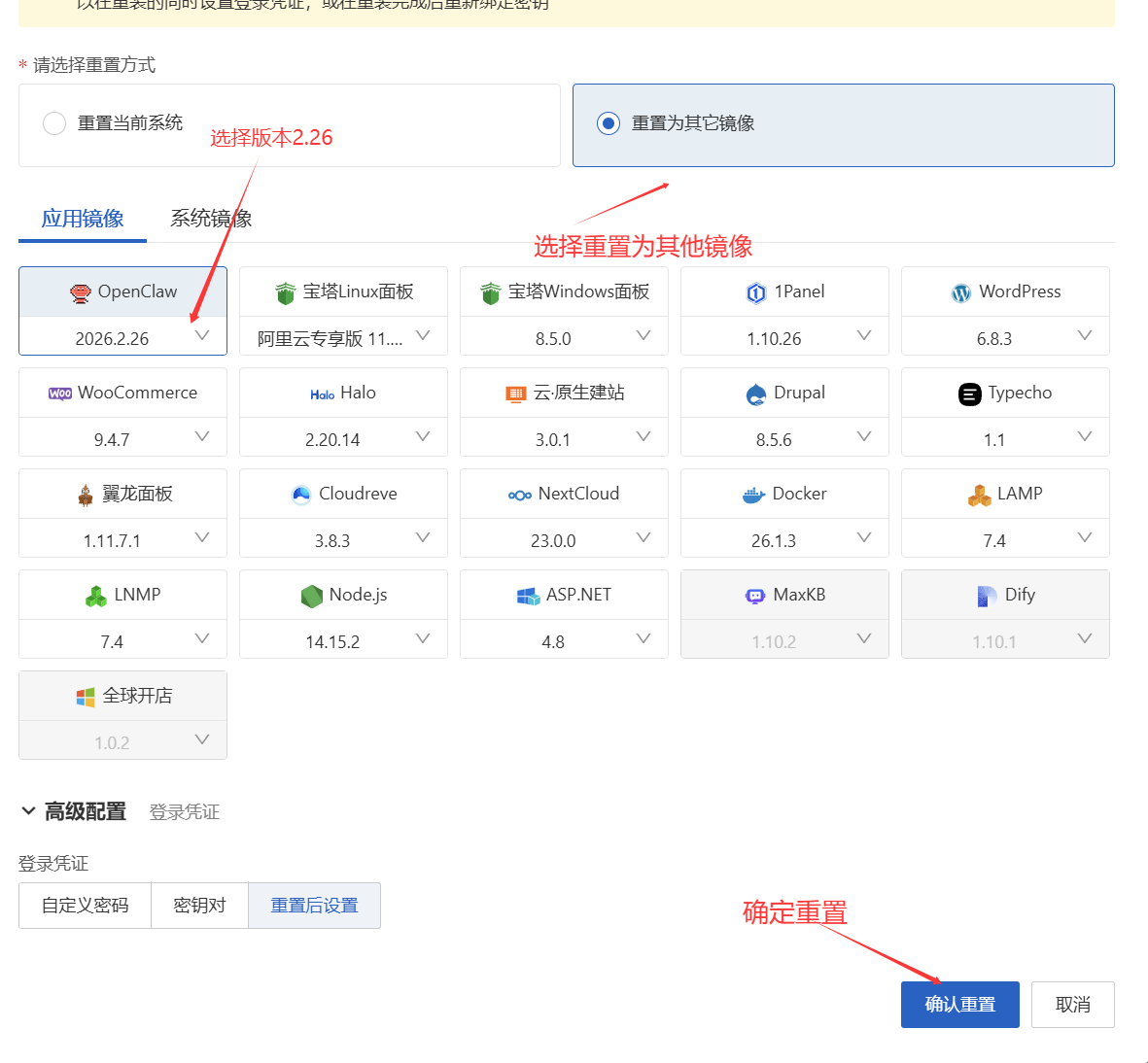Click the NextCloud image icon
The image size is (1148, 1063).
[x=564, y=493]
